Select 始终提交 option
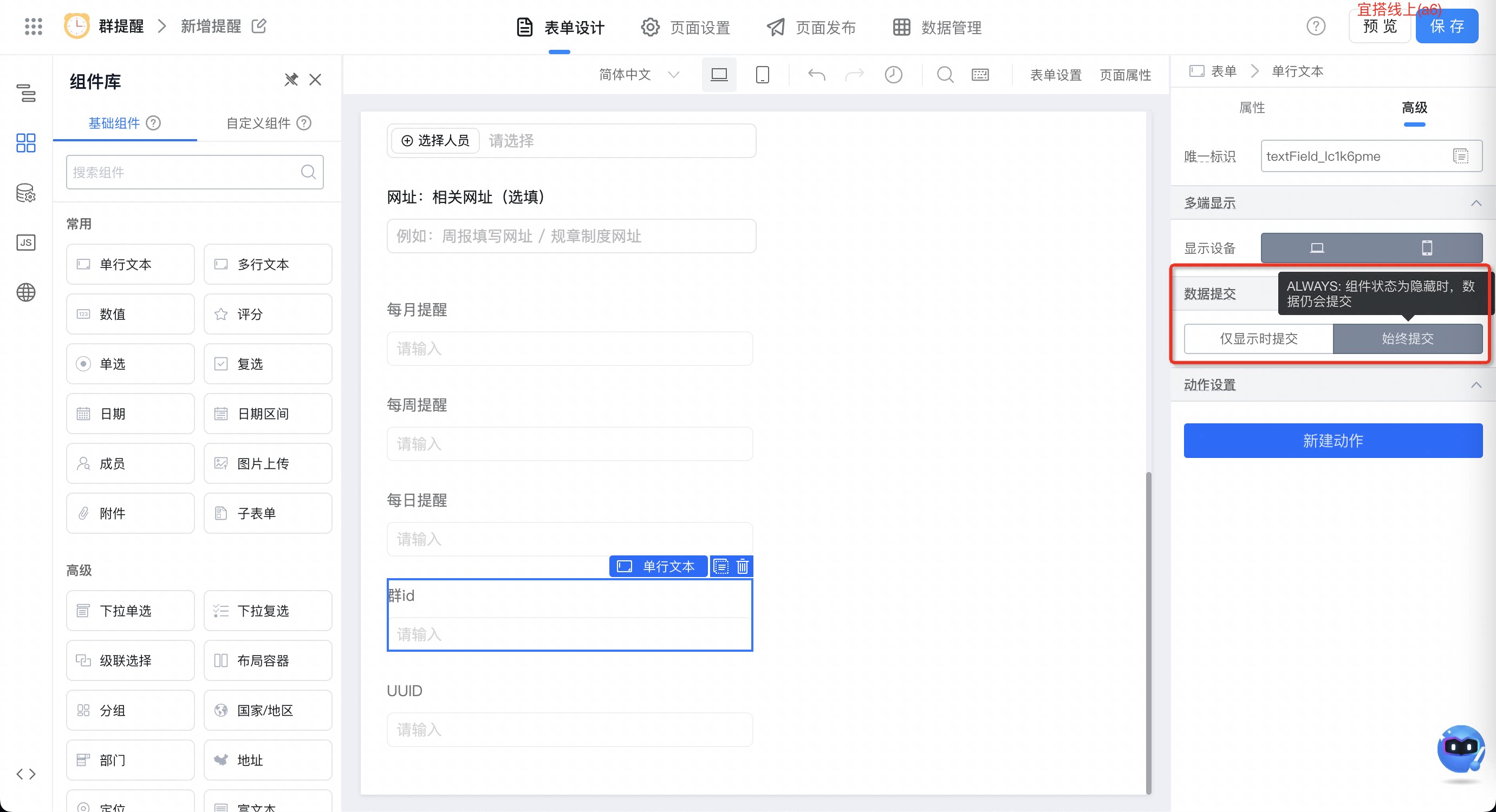The height and width of the screenshot is (812, 1496). click(x=1408, y=339)
